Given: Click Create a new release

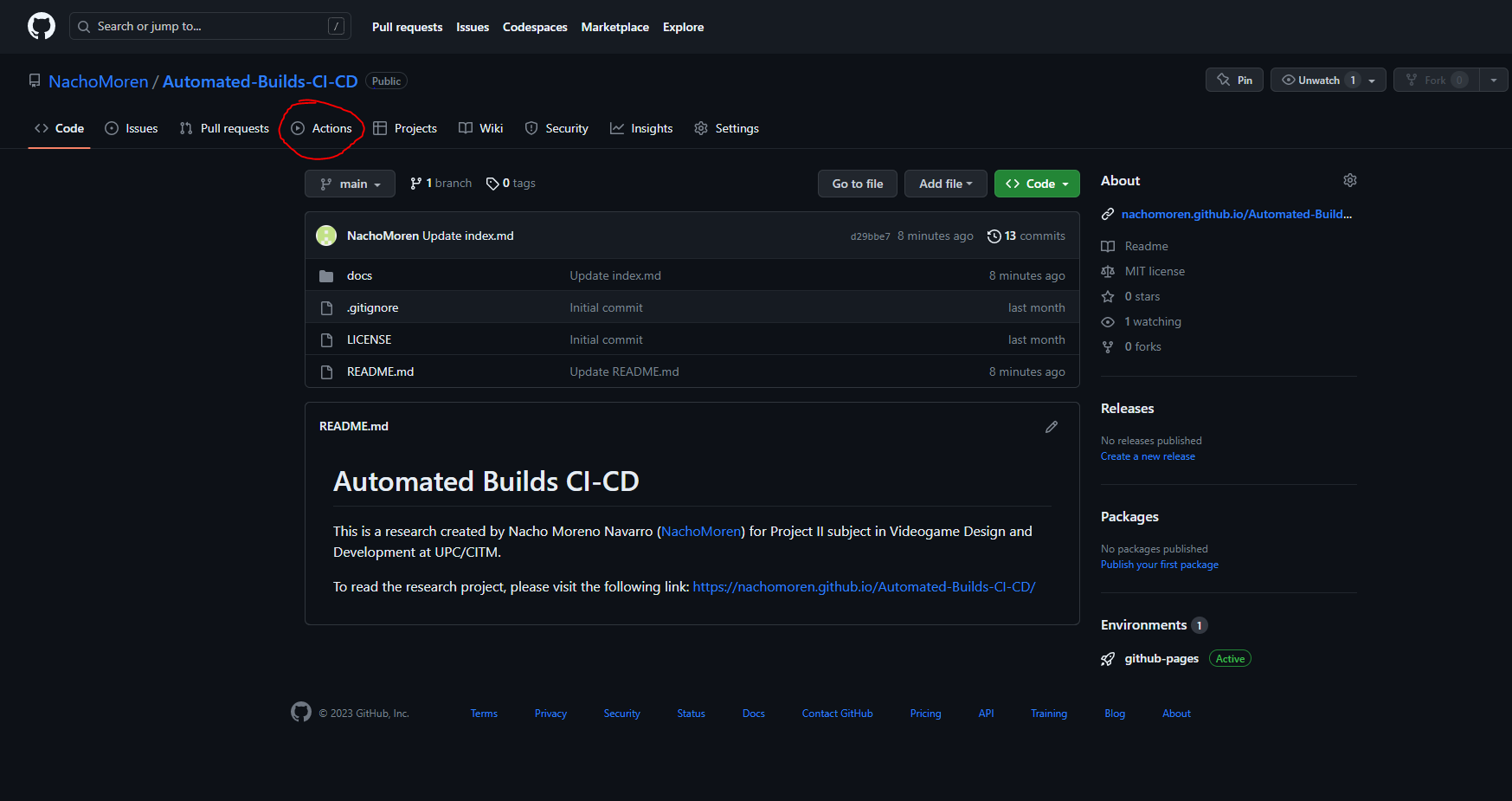Looking at the screenshot, I should [1148, 456].
